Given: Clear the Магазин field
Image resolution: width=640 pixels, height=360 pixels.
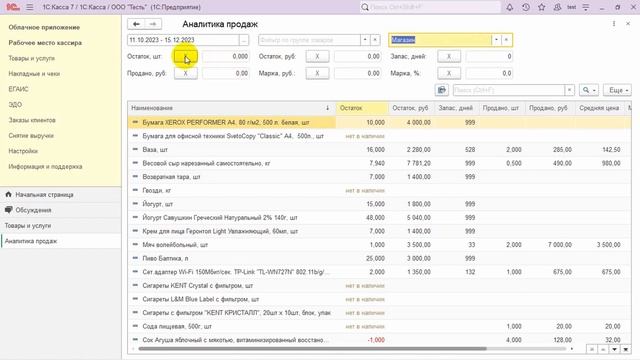Looking at the screenshot, I should click(506, 40).
